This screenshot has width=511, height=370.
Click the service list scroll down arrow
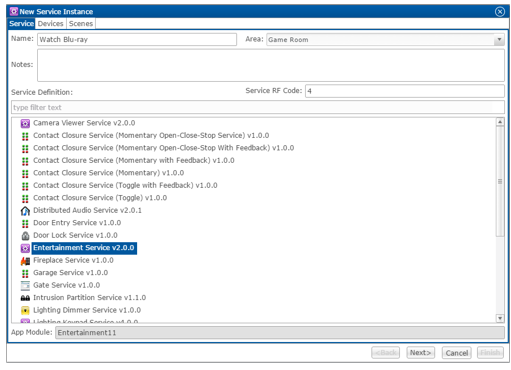[500, 318]
